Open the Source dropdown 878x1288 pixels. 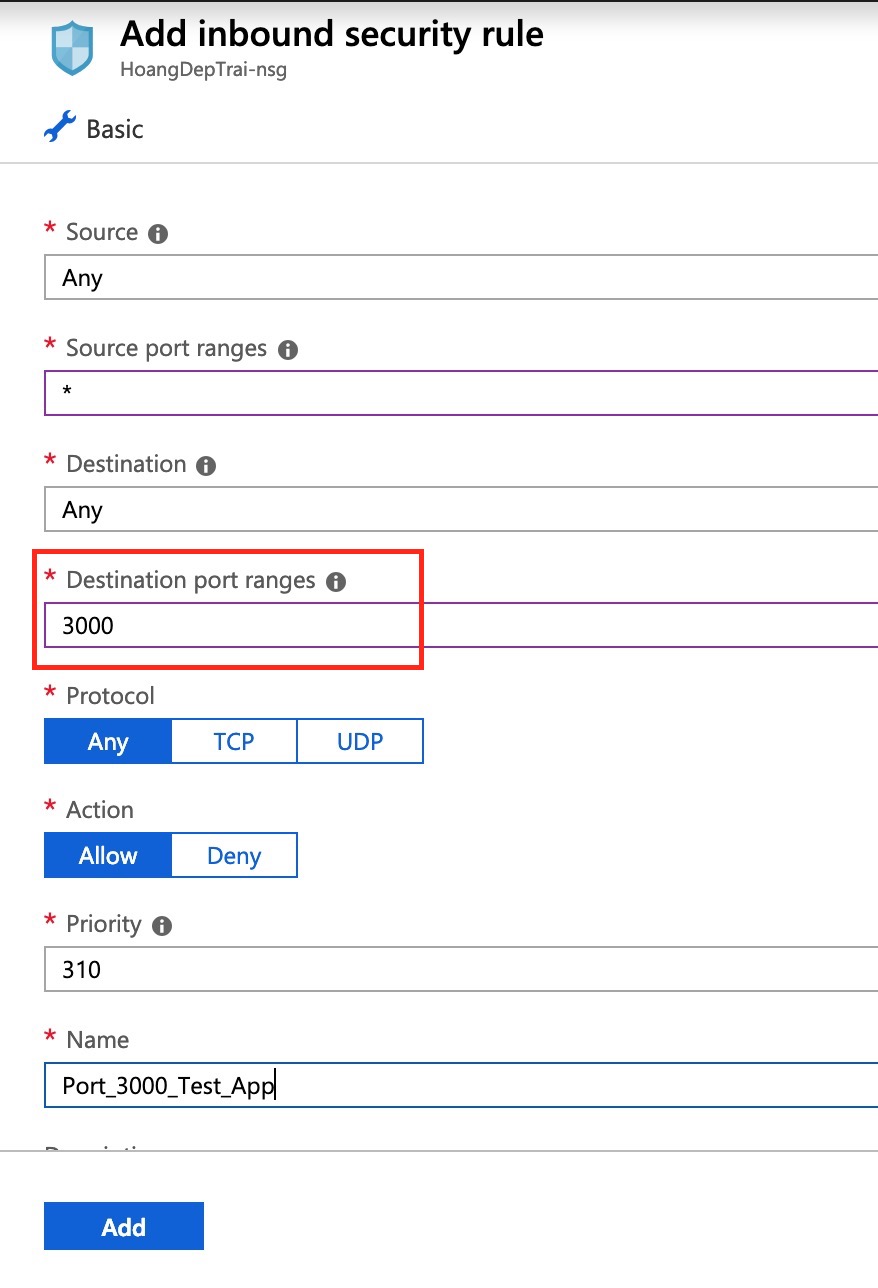pos(460,278)
